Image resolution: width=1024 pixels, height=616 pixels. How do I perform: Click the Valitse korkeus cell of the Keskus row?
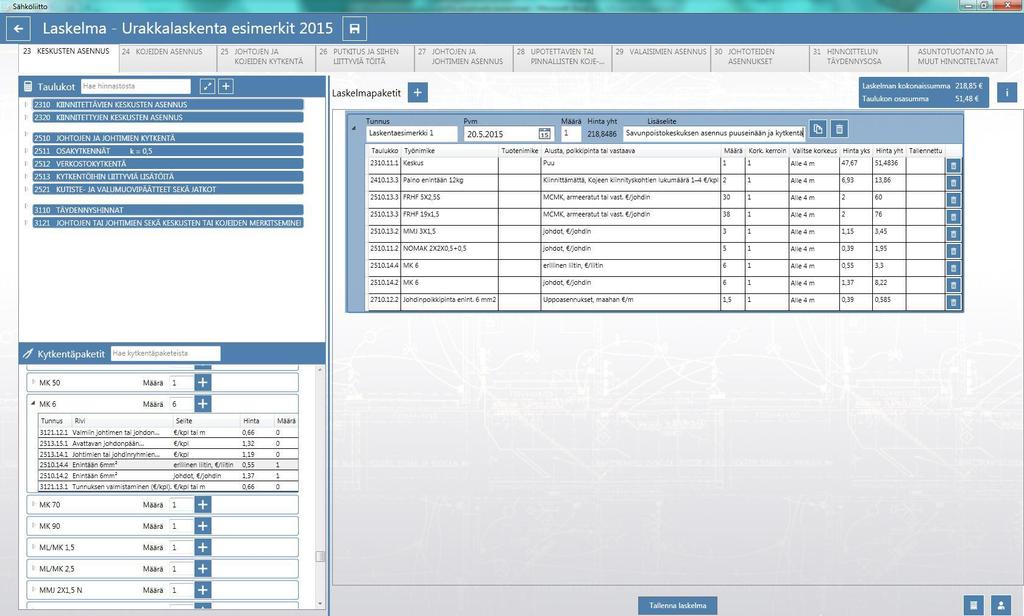[x=814, y=164]
